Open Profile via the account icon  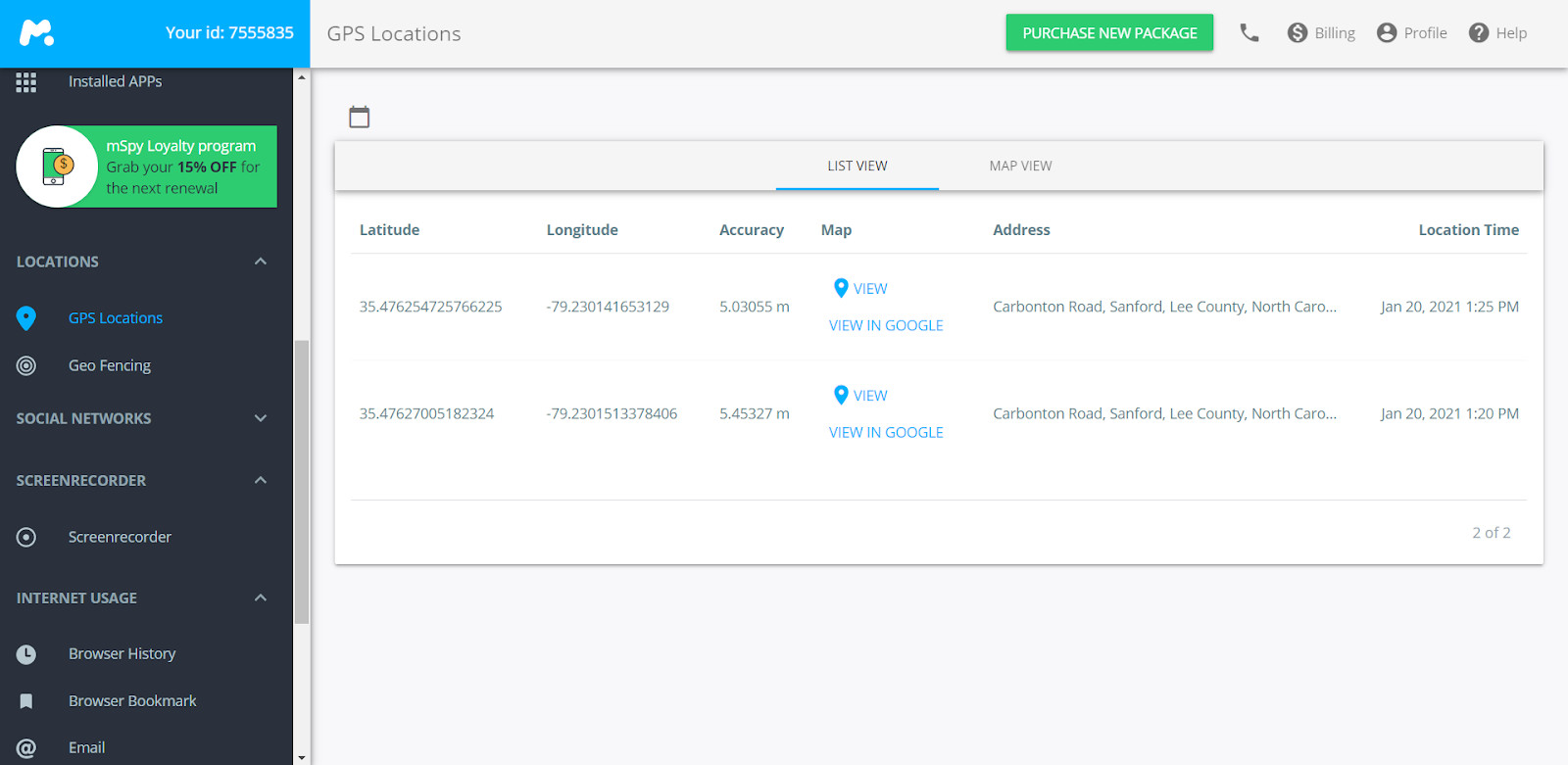click(x=1387, y=33)
